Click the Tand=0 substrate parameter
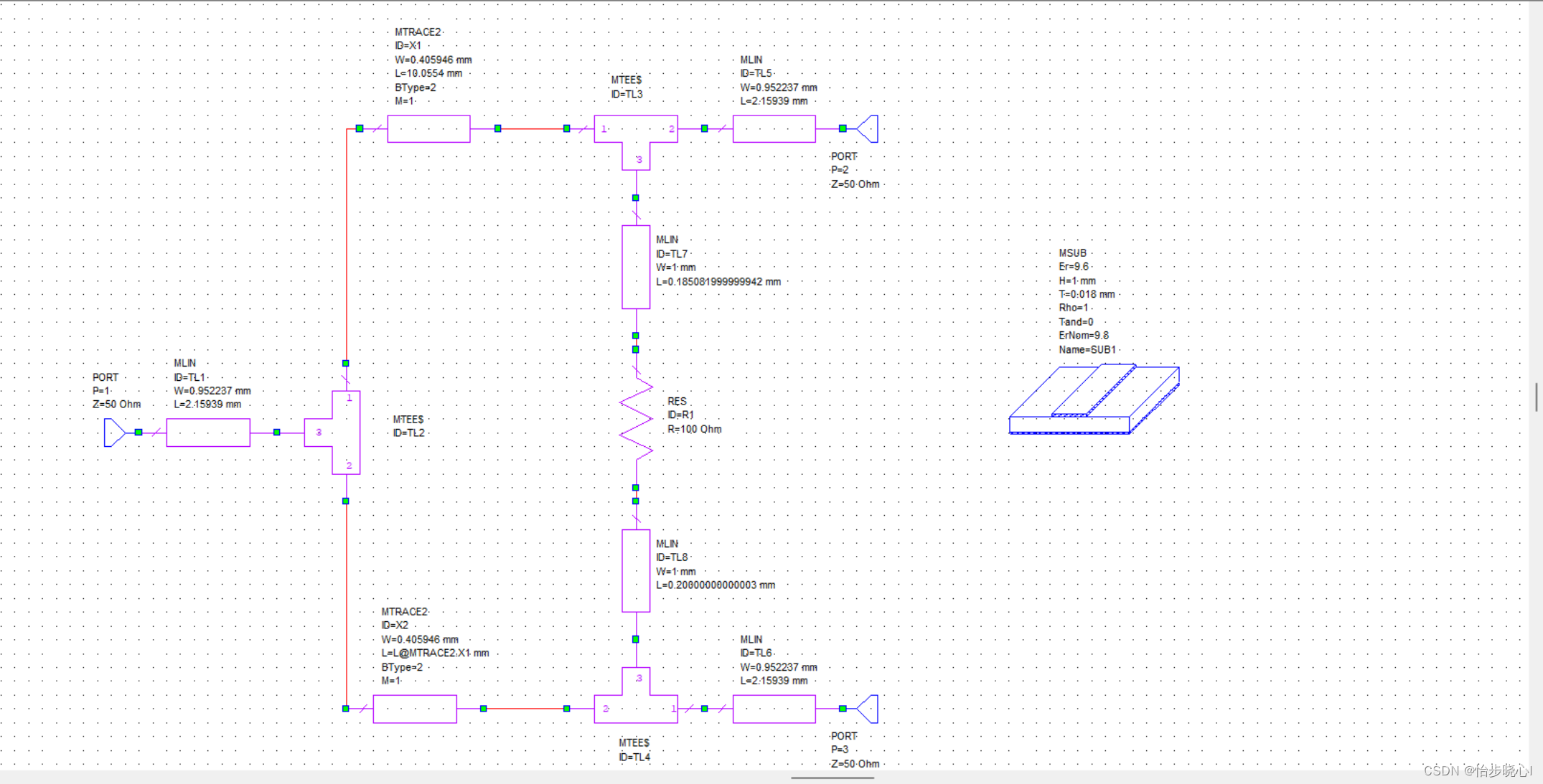This screenshot has height=784, width=1543. pyautogui.click(x=1076, y=321)
